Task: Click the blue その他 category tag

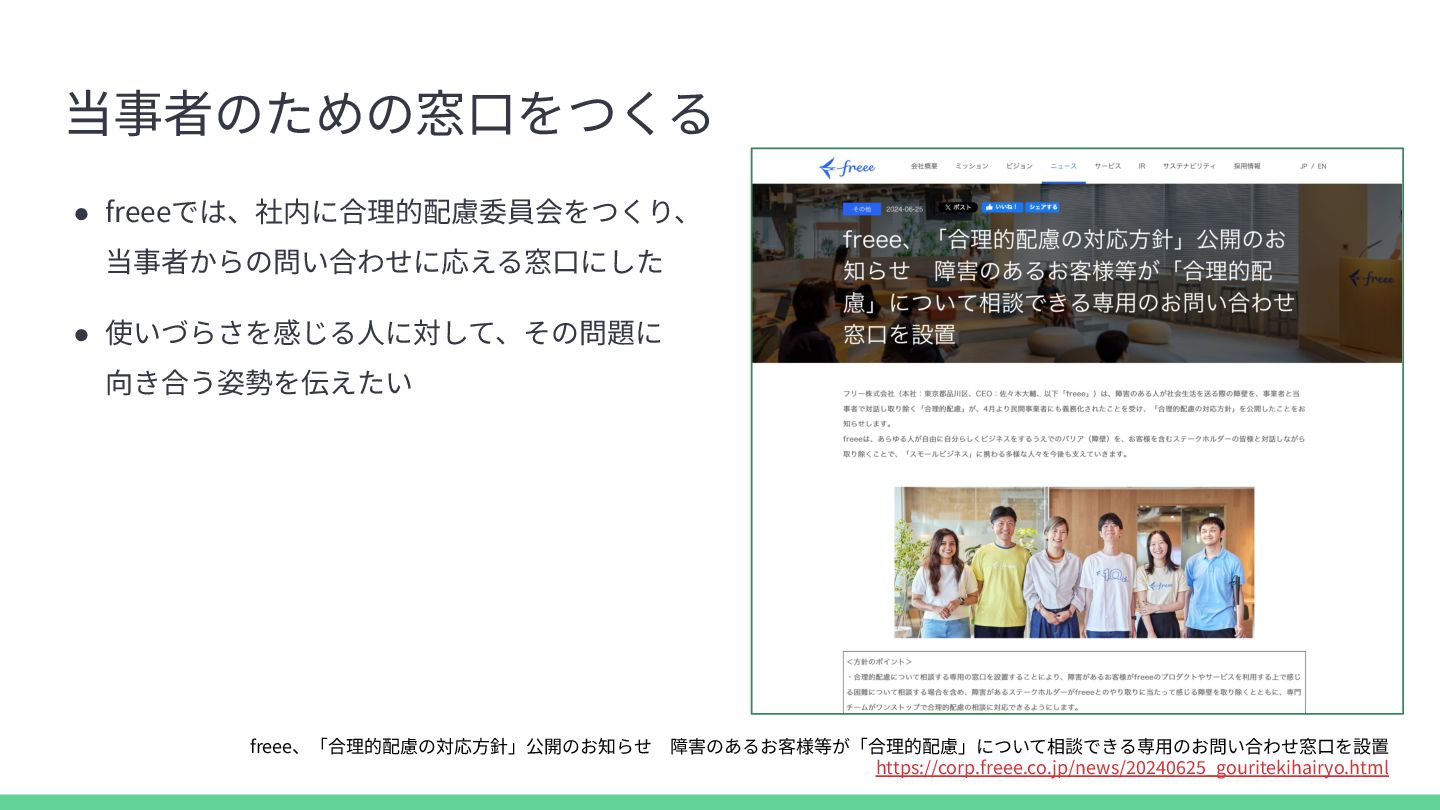Action: pyautogui.click(x=861, y=209)
